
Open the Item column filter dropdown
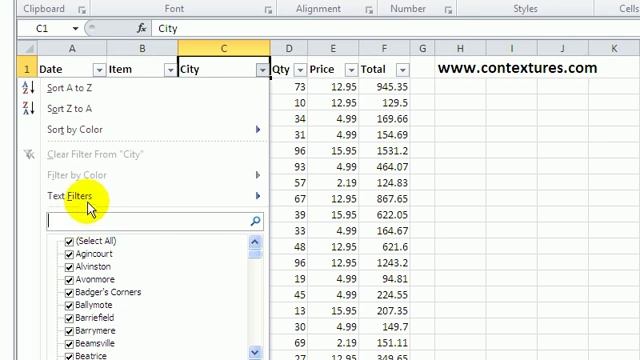(170, 70)
